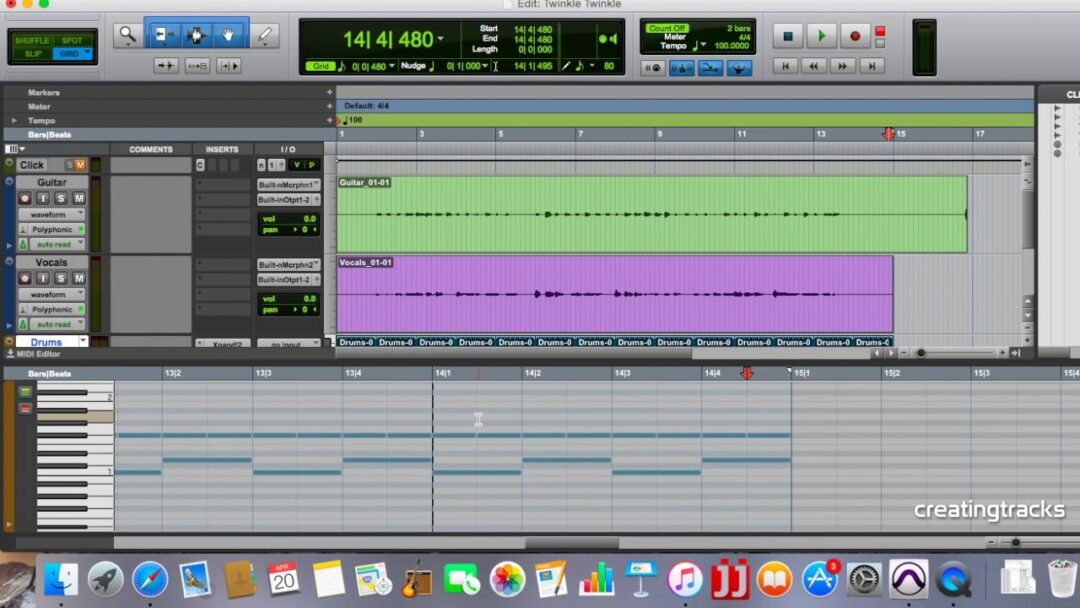The image size is (1080, 608).
Task: Click Guitar track volume value field
Action: [x=289, y=219]
